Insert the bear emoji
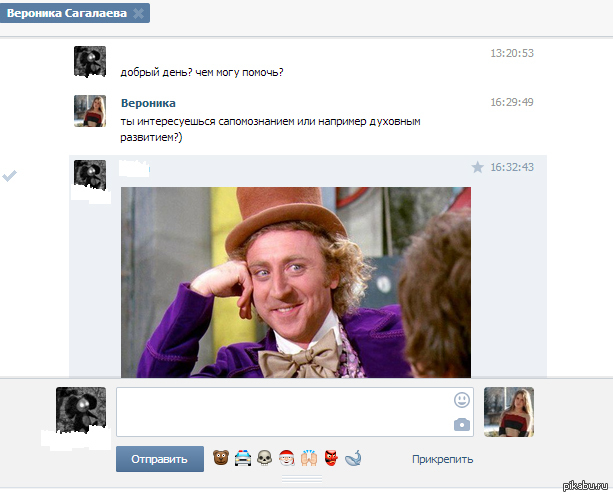The width and height of the screenshot is (613, 497). click(222, 459)
